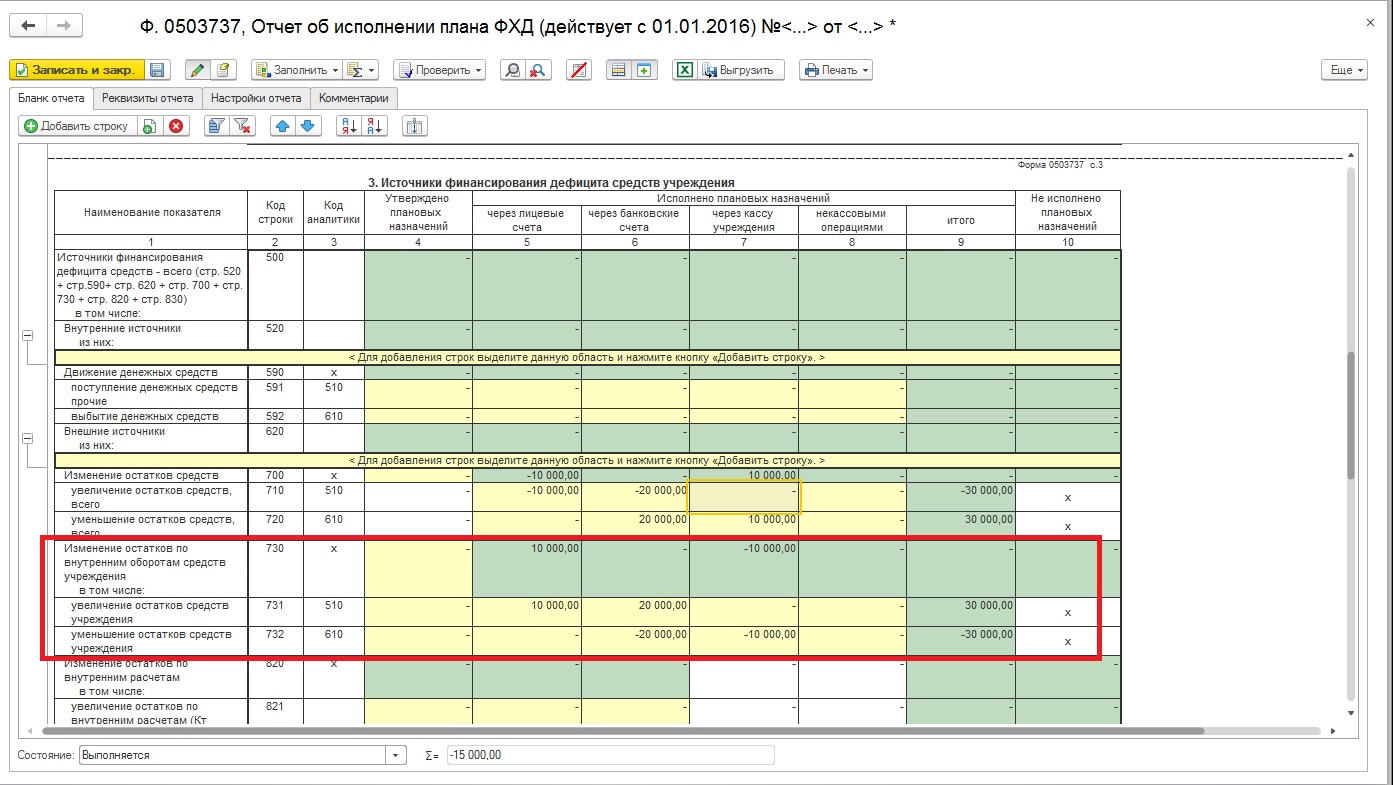Collapse the Внешние источники group
This screenshot has height=785, width=1393.
27,438
